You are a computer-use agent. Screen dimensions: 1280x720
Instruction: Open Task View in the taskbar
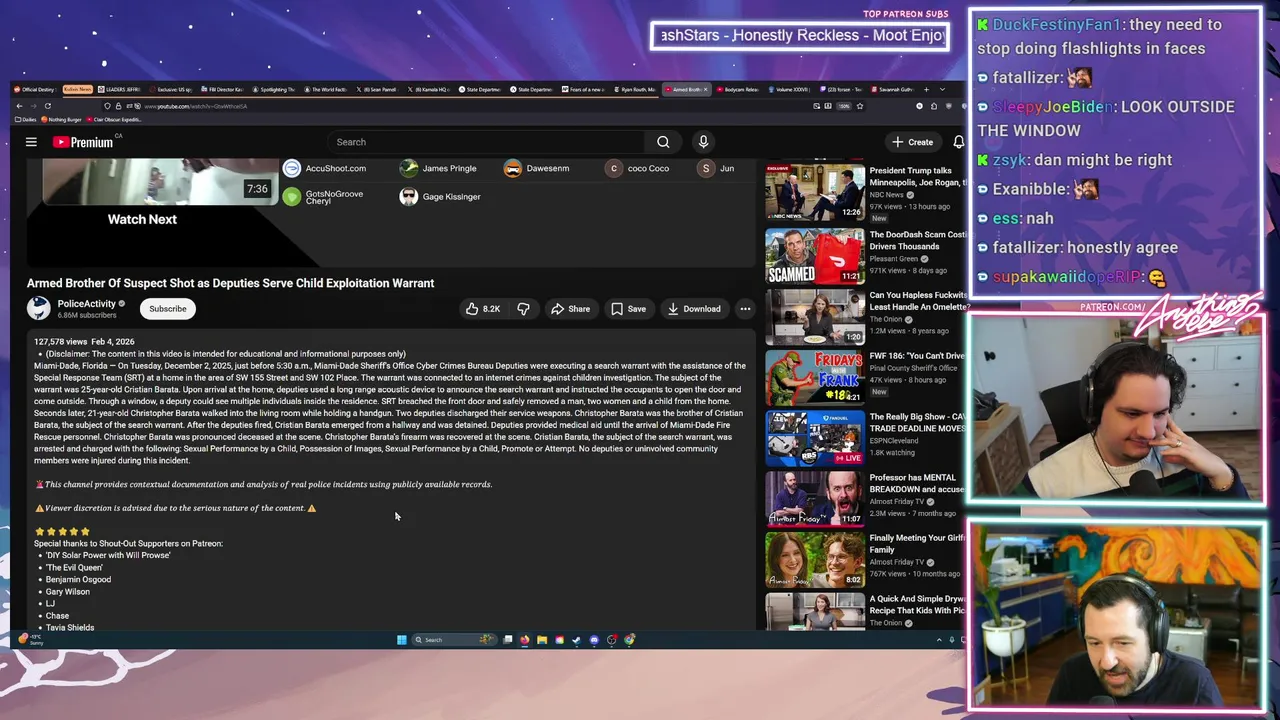pos(508,640)
